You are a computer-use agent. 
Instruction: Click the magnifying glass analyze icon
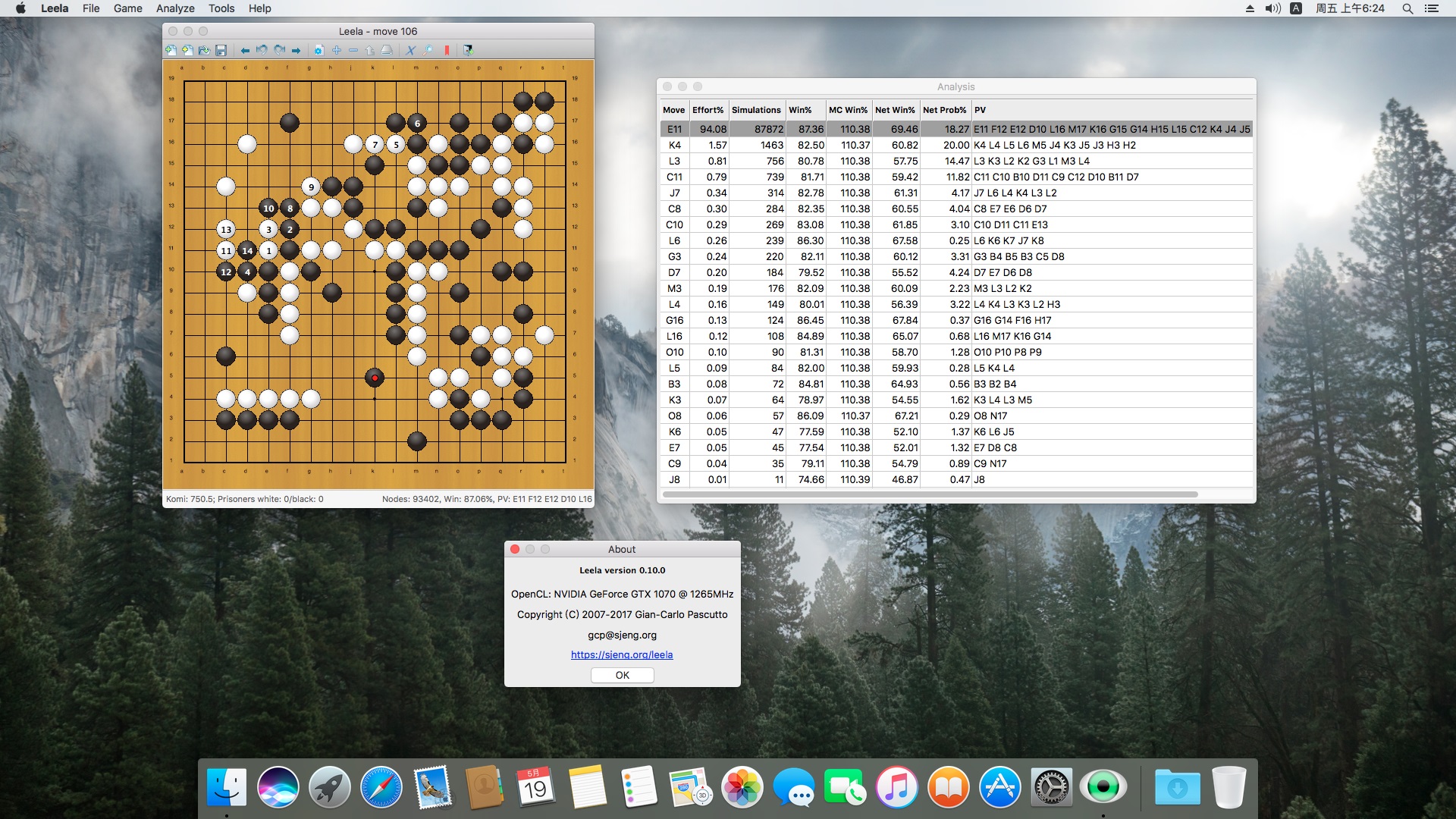tap(428, 50)
